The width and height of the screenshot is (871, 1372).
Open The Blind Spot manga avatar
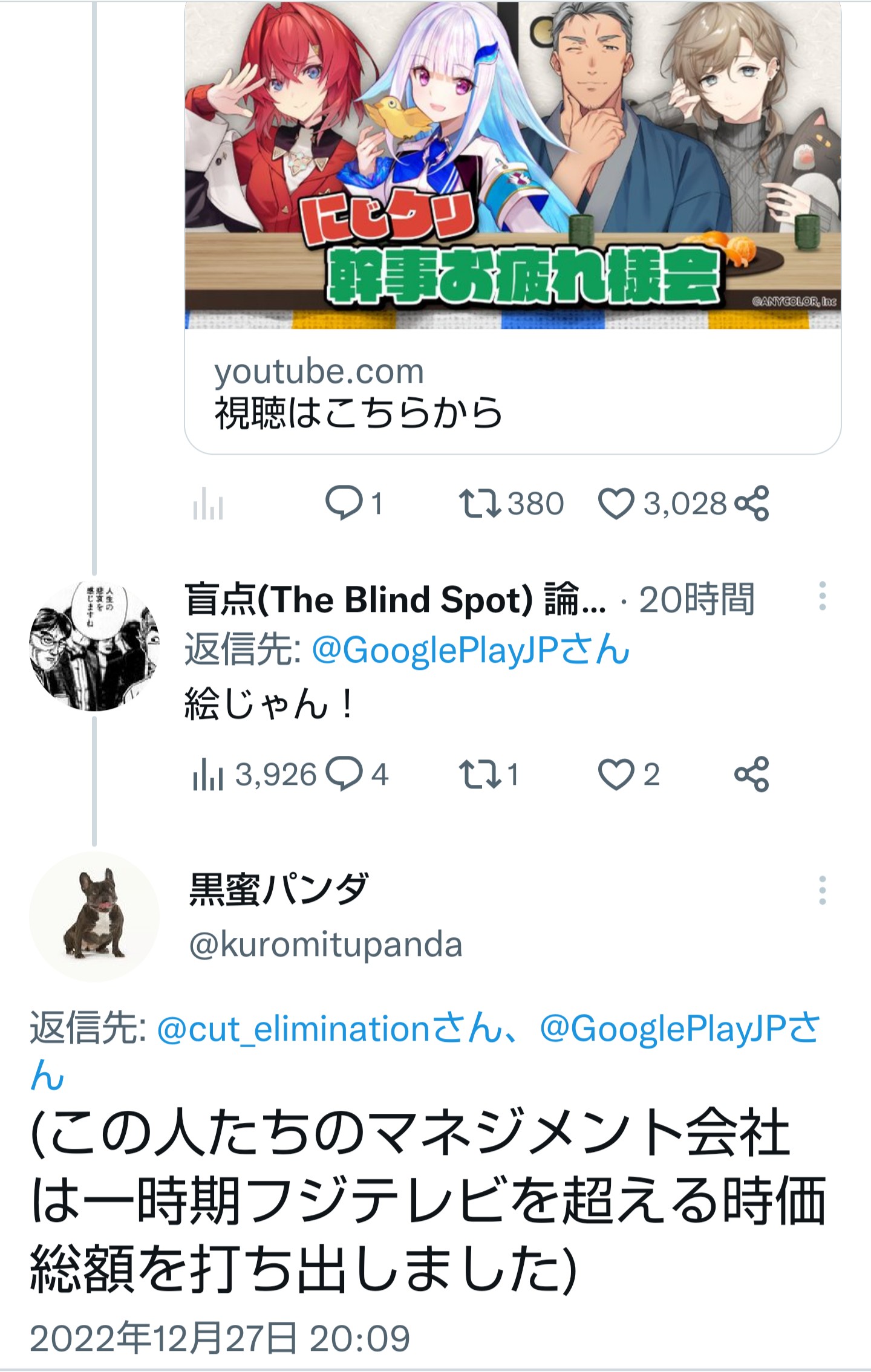94,646
